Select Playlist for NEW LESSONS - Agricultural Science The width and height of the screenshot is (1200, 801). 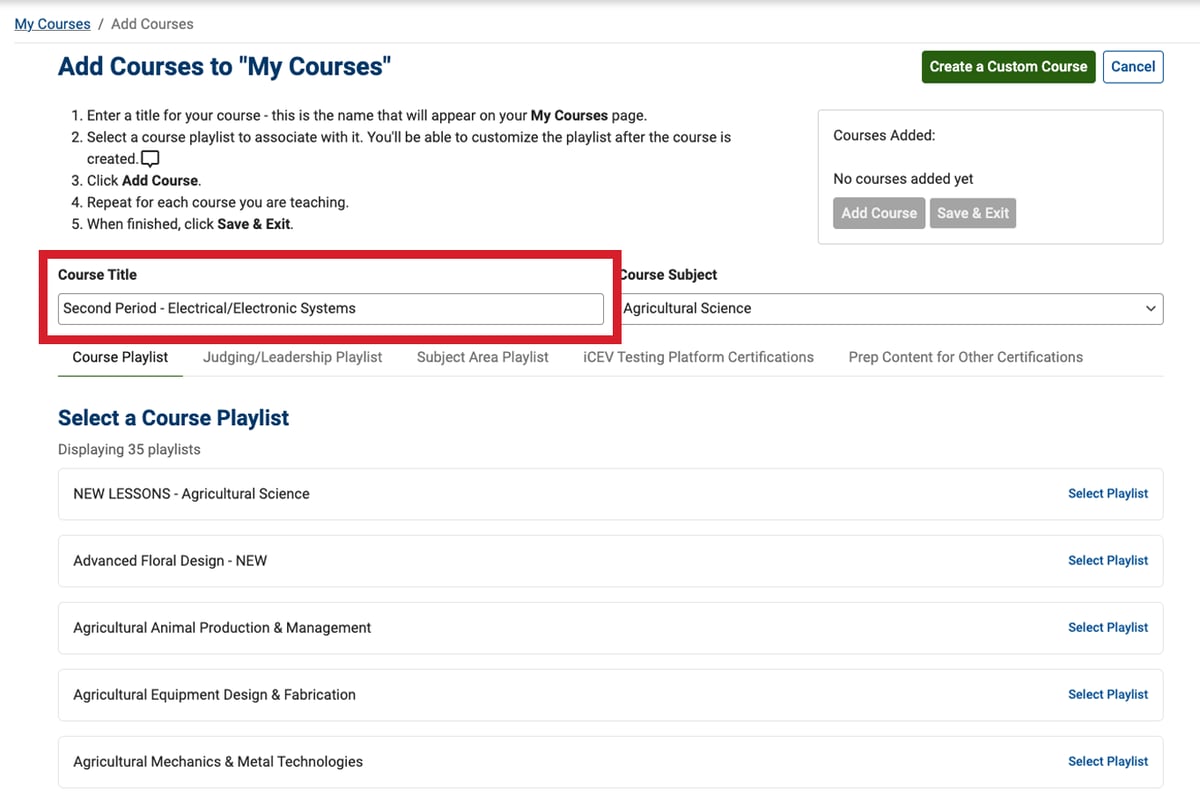(1107, 494)
